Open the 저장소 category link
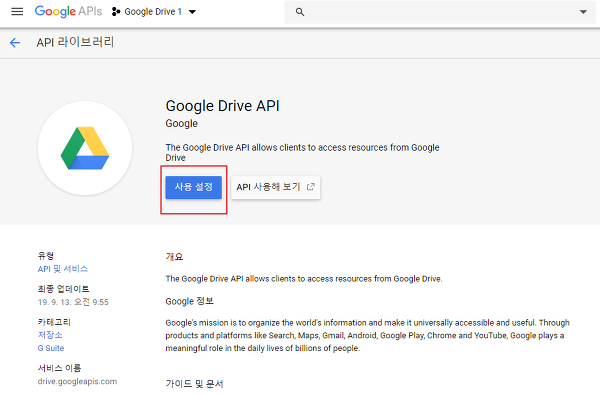 [50, 335]
